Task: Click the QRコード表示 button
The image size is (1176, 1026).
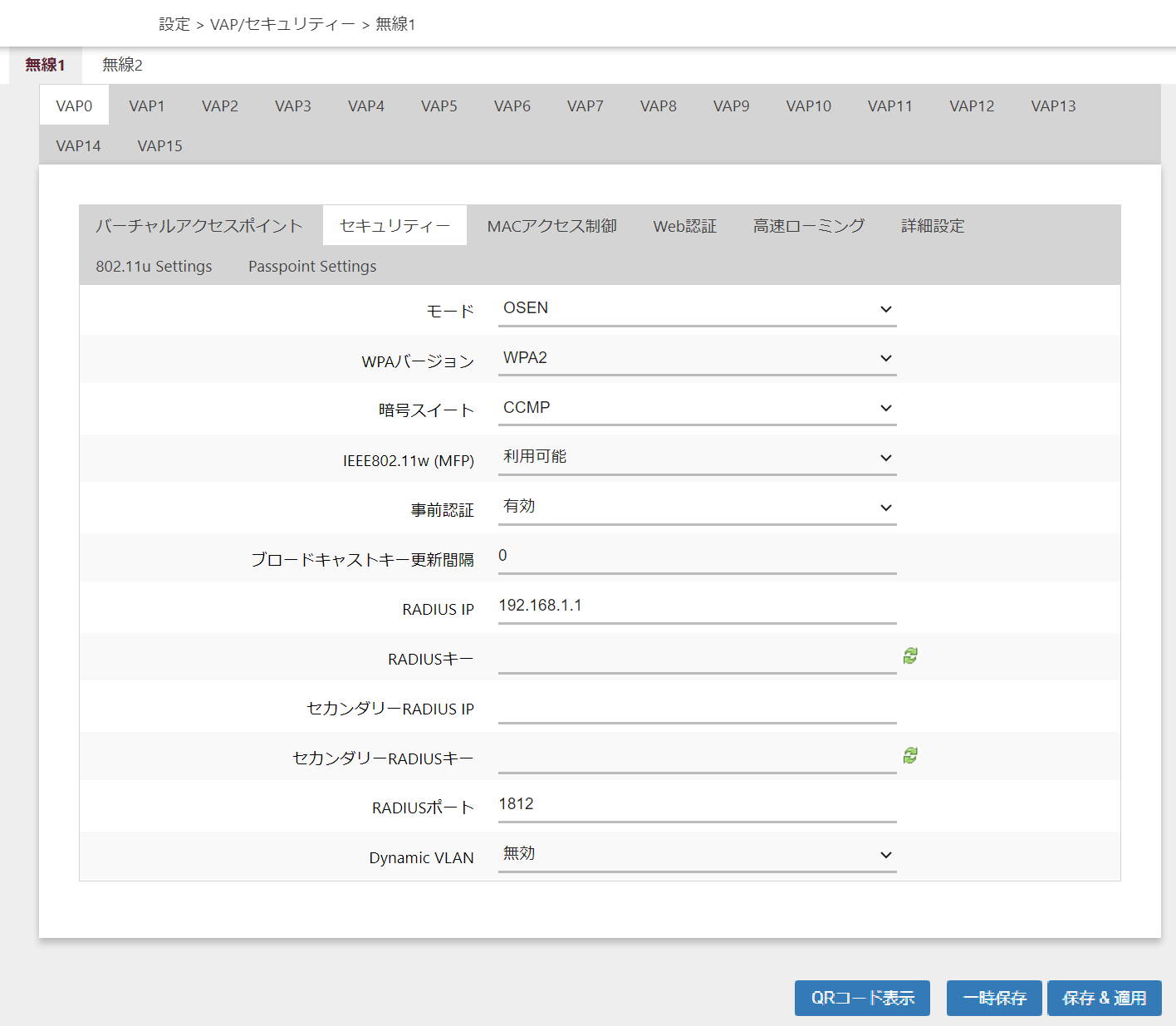Action: [862, 998]
